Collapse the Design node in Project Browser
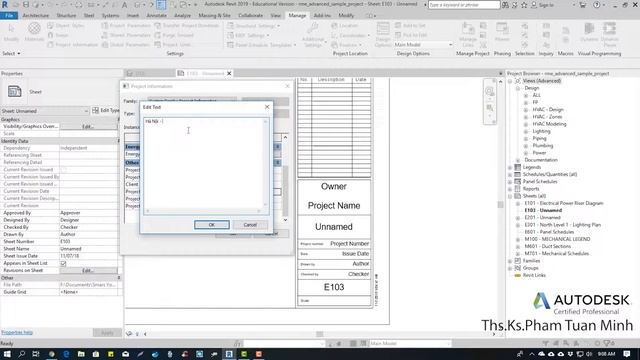The height and width of the screenshot is (360, 640). click(x=518, y=88)
